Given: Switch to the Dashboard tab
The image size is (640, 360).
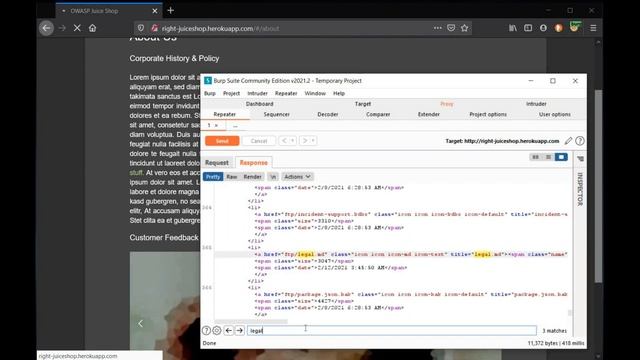Looking at the screenshot, I should [x=260, y=104].
